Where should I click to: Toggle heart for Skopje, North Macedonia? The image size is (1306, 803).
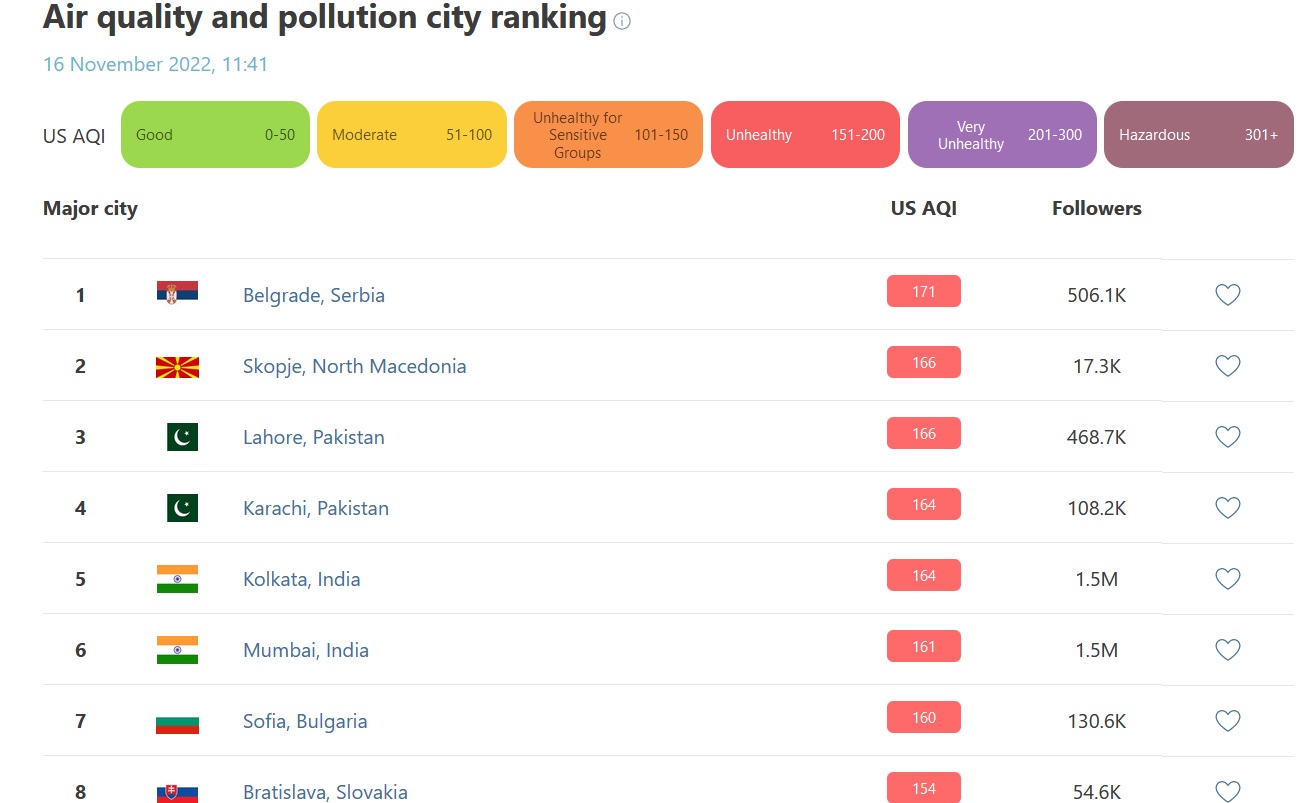coord(1227,366)
